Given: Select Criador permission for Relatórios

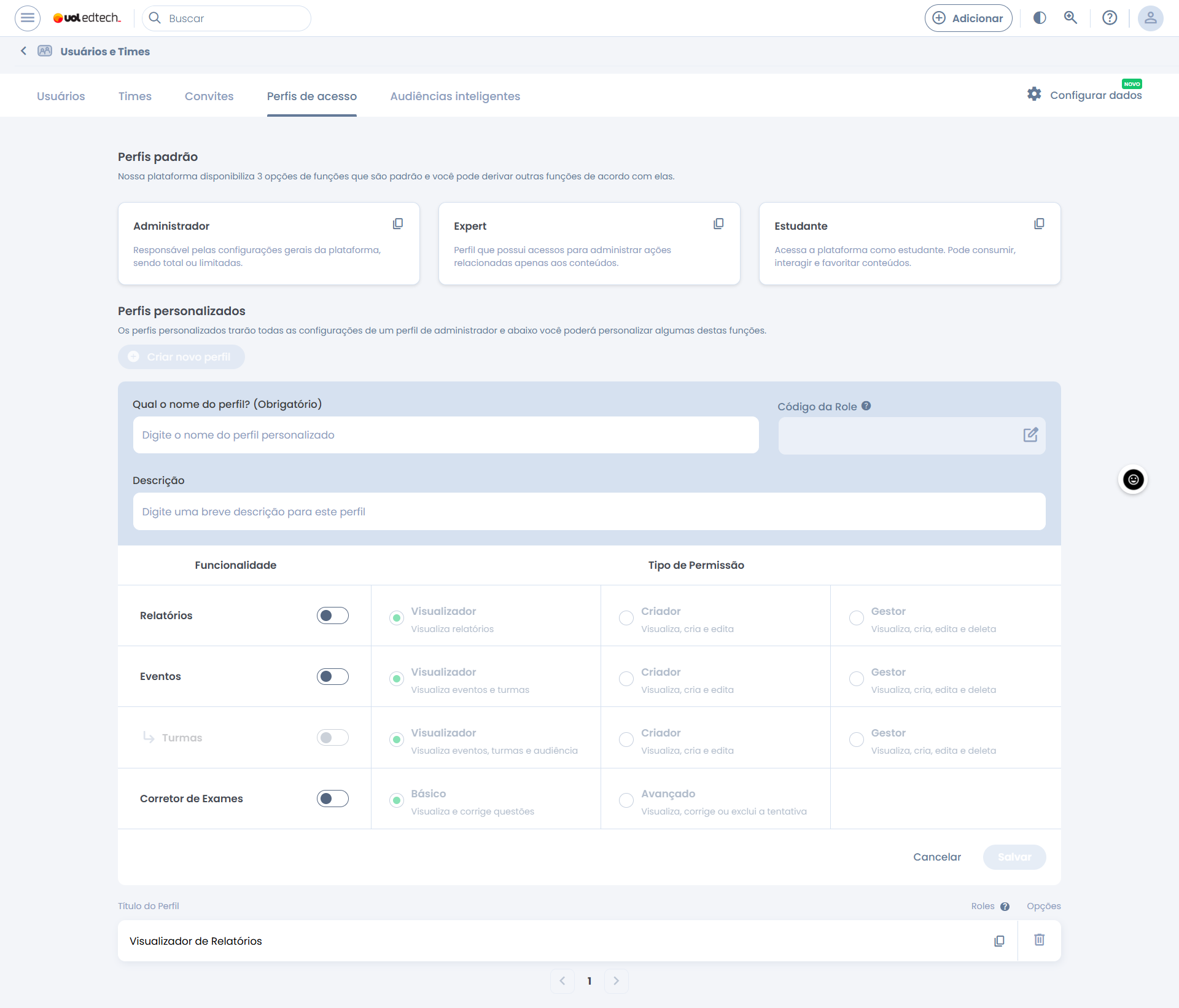Looking at the screenshot, I should click(x=626, y=618).
